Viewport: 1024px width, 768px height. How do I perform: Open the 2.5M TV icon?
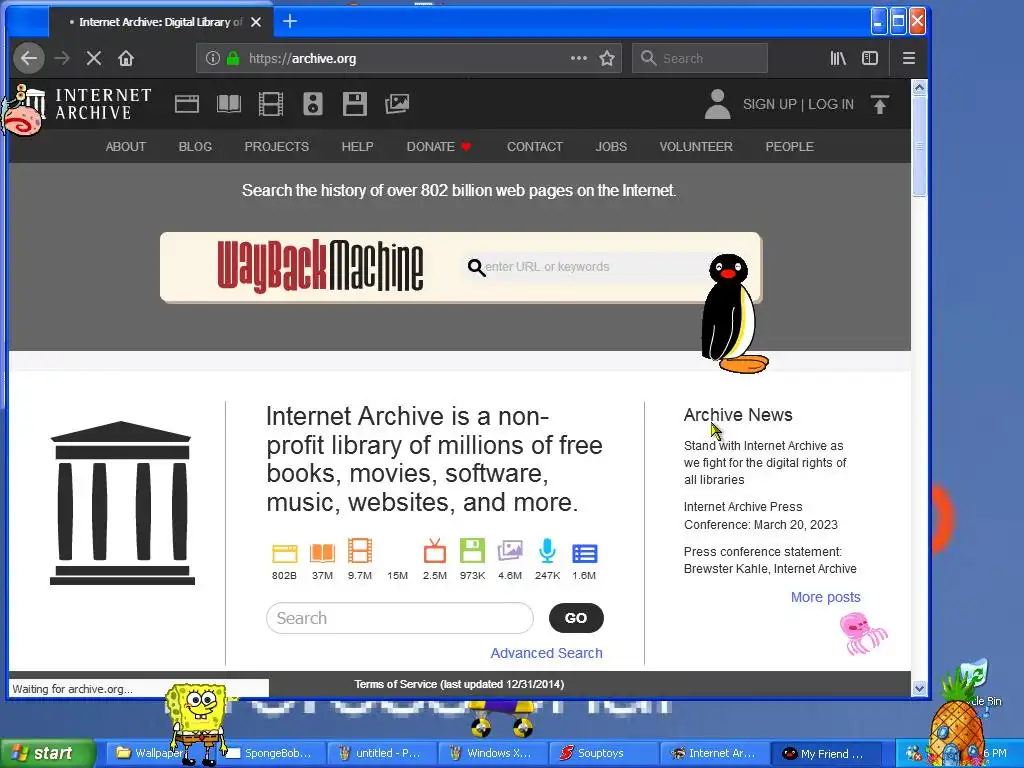pos(435,551)
